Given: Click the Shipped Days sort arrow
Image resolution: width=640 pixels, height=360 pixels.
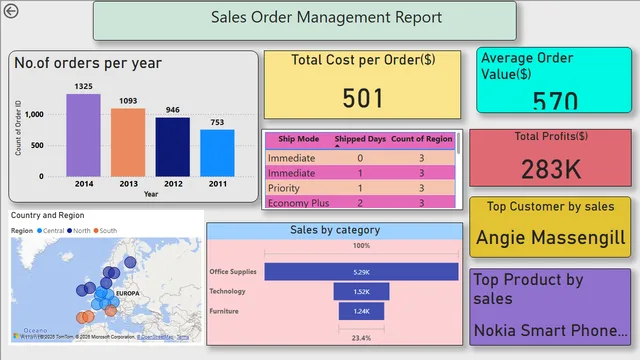Looking at the screenshot, I should [x=337, y=146].
